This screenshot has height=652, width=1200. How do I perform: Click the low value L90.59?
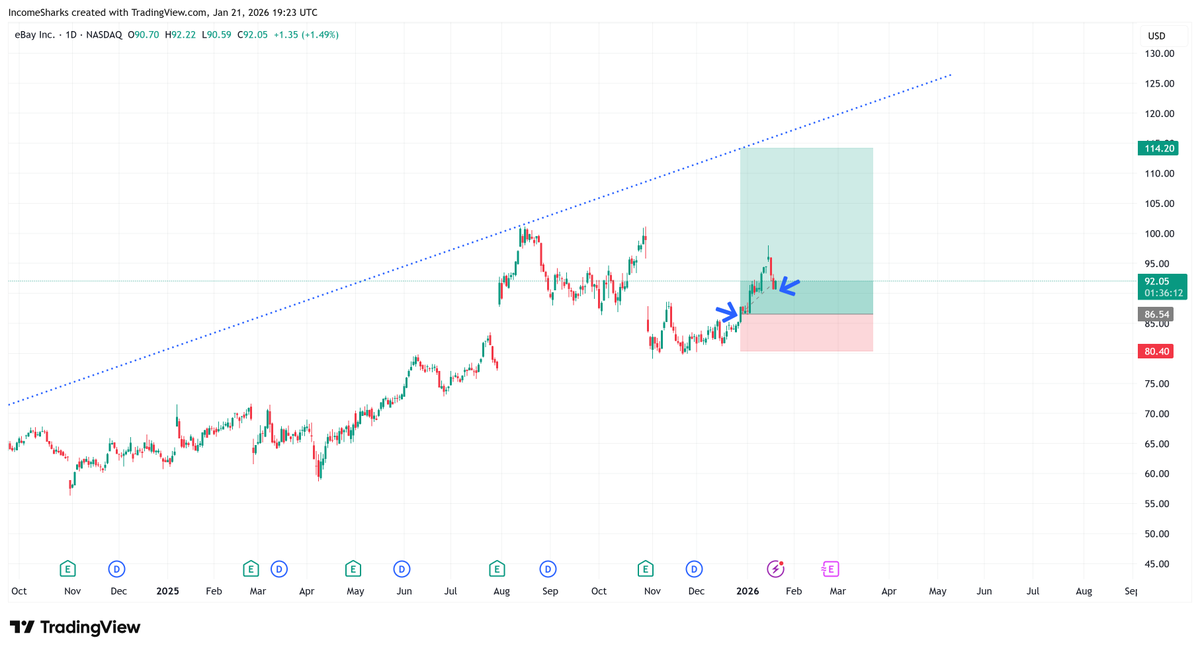point(217,35)
